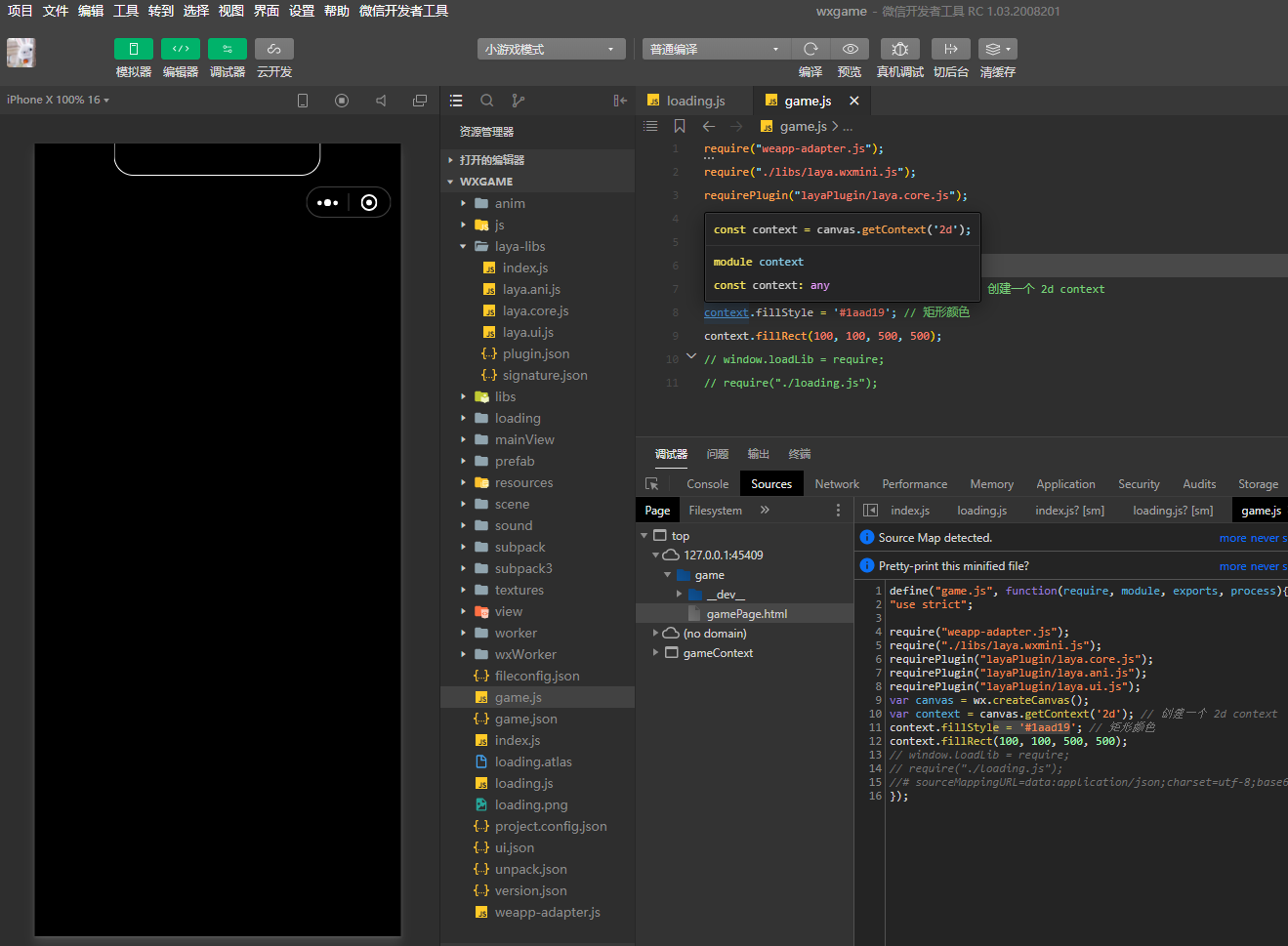The height and width of the screenshot is (946, 1288).
Task: Click the bookmark icon in editor toolbar
Action: pos(680,126)
